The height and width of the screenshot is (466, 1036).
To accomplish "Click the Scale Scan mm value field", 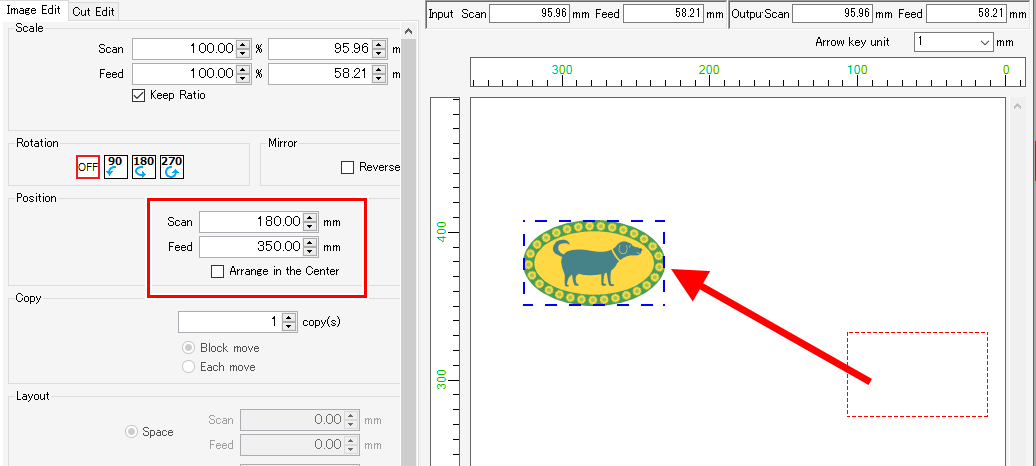I will point(319,49).
